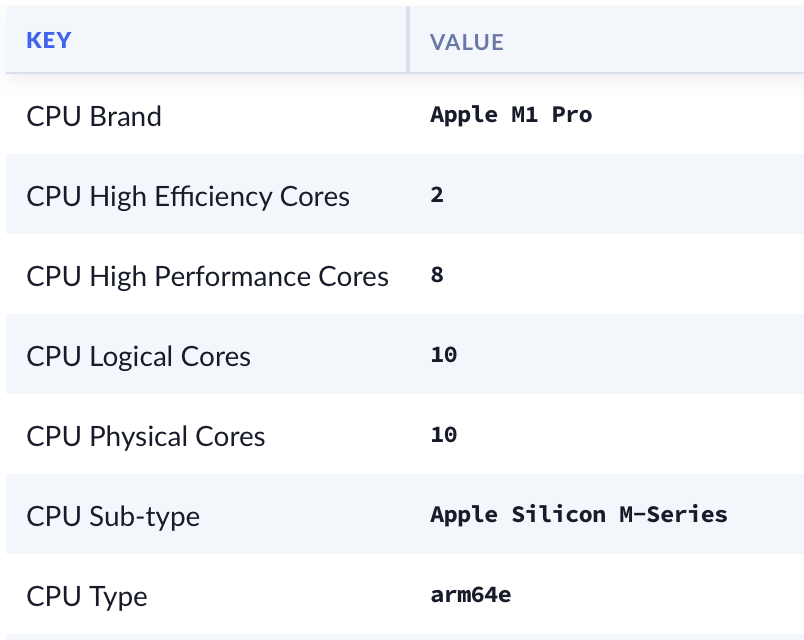Select the CPU Brand key label

click(94, 116)
